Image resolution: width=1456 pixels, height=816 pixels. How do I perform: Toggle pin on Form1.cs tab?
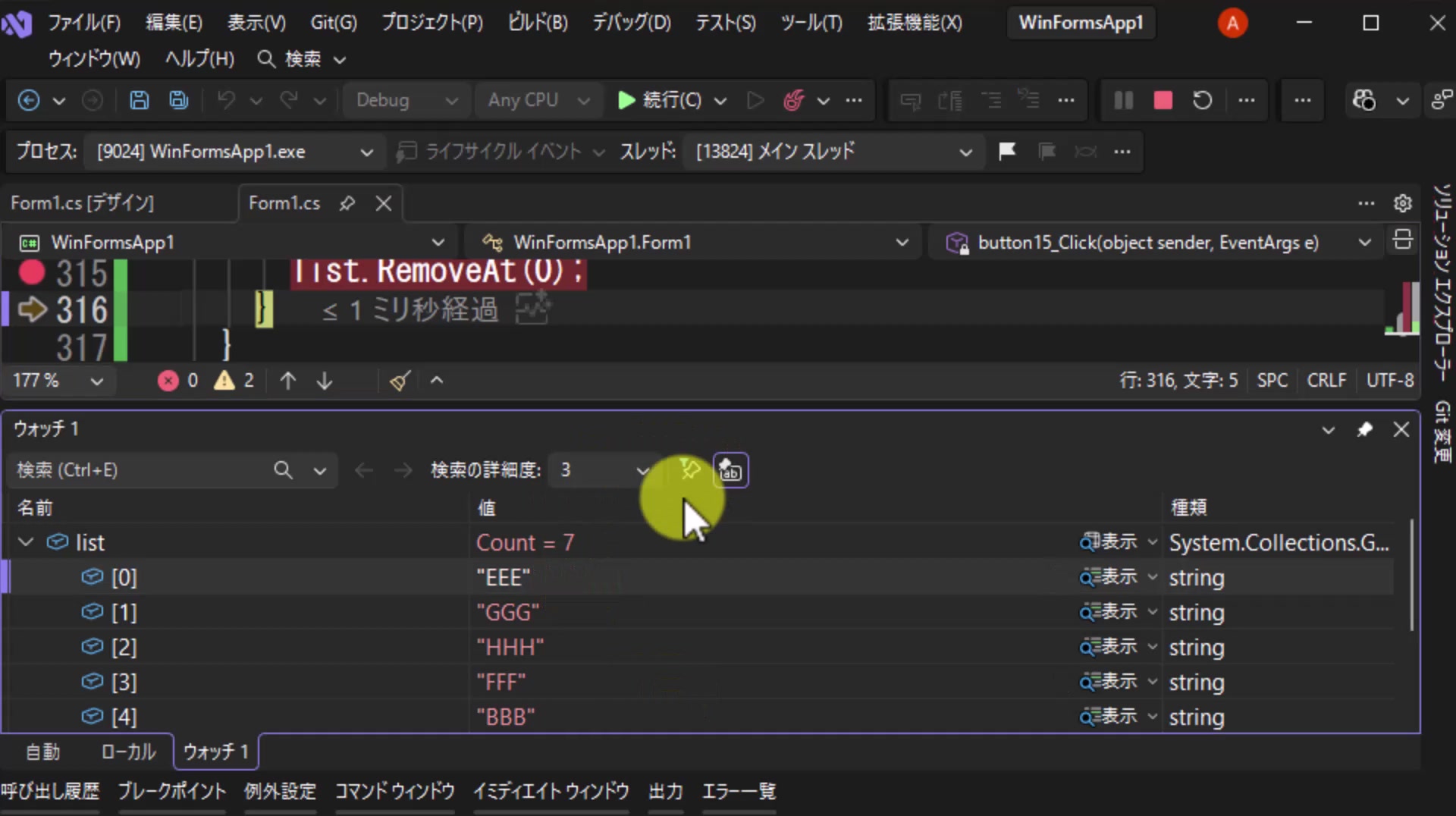[347, 203]
